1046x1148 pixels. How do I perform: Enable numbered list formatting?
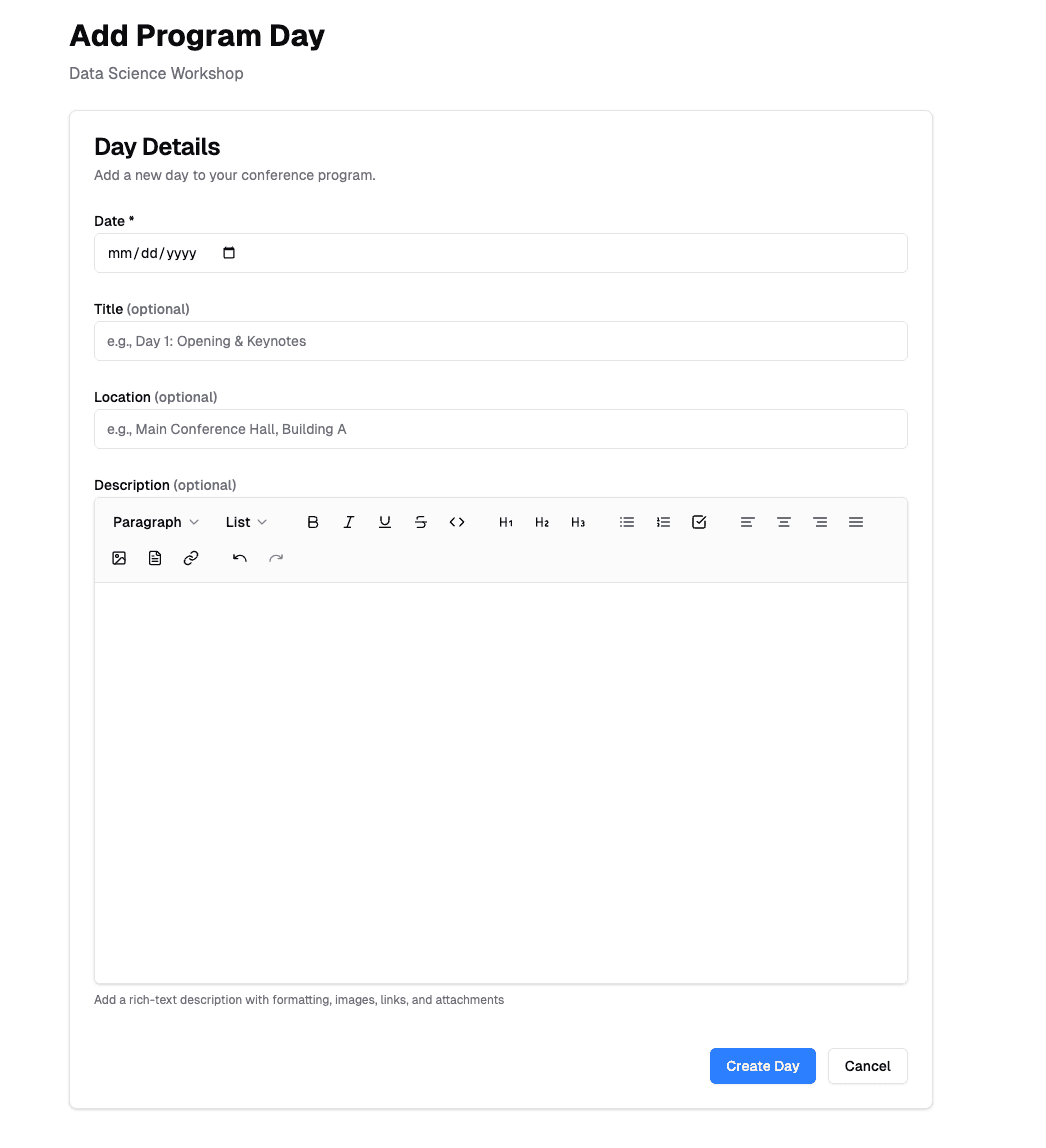point(663,521)
